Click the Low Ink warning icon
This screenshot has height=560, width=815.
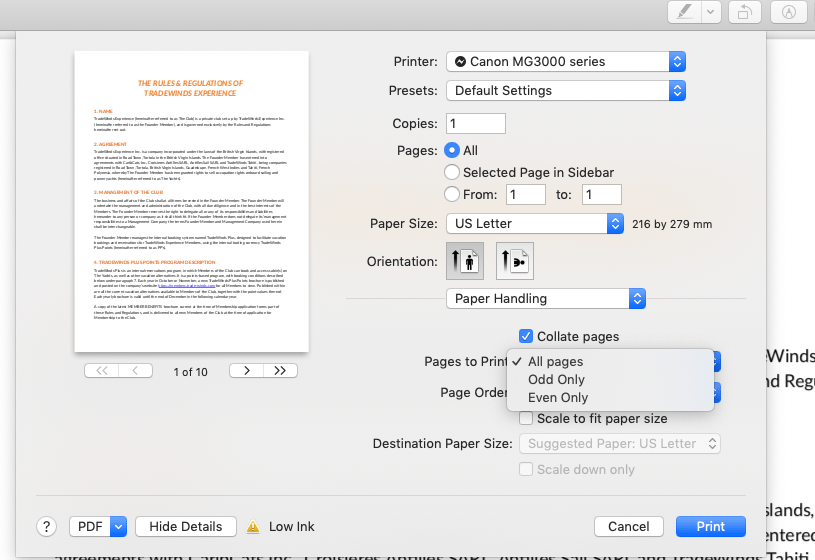[x=253, y=527]
